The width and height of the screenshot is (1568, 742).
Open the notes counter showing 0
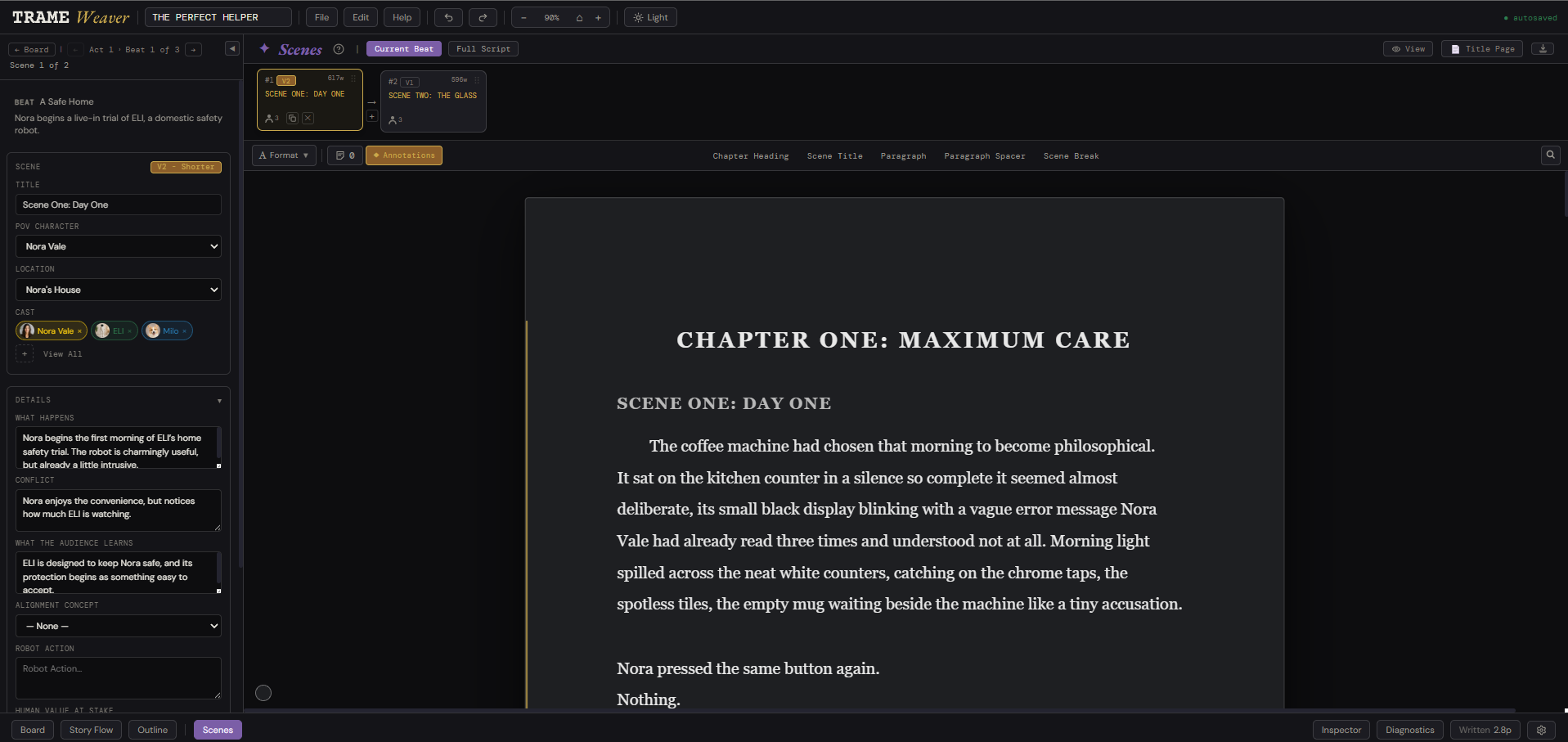(345, 155)
